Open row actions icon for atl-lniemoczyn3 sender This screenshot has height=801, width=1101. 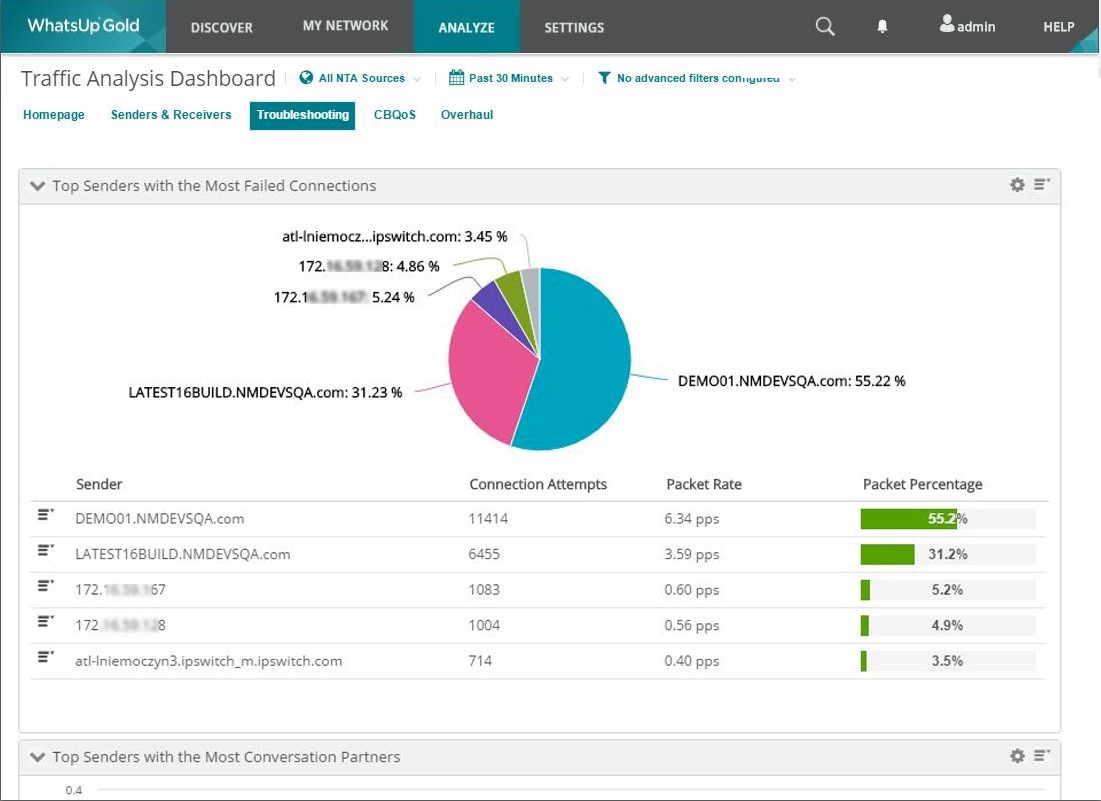(x=44, y=656)
